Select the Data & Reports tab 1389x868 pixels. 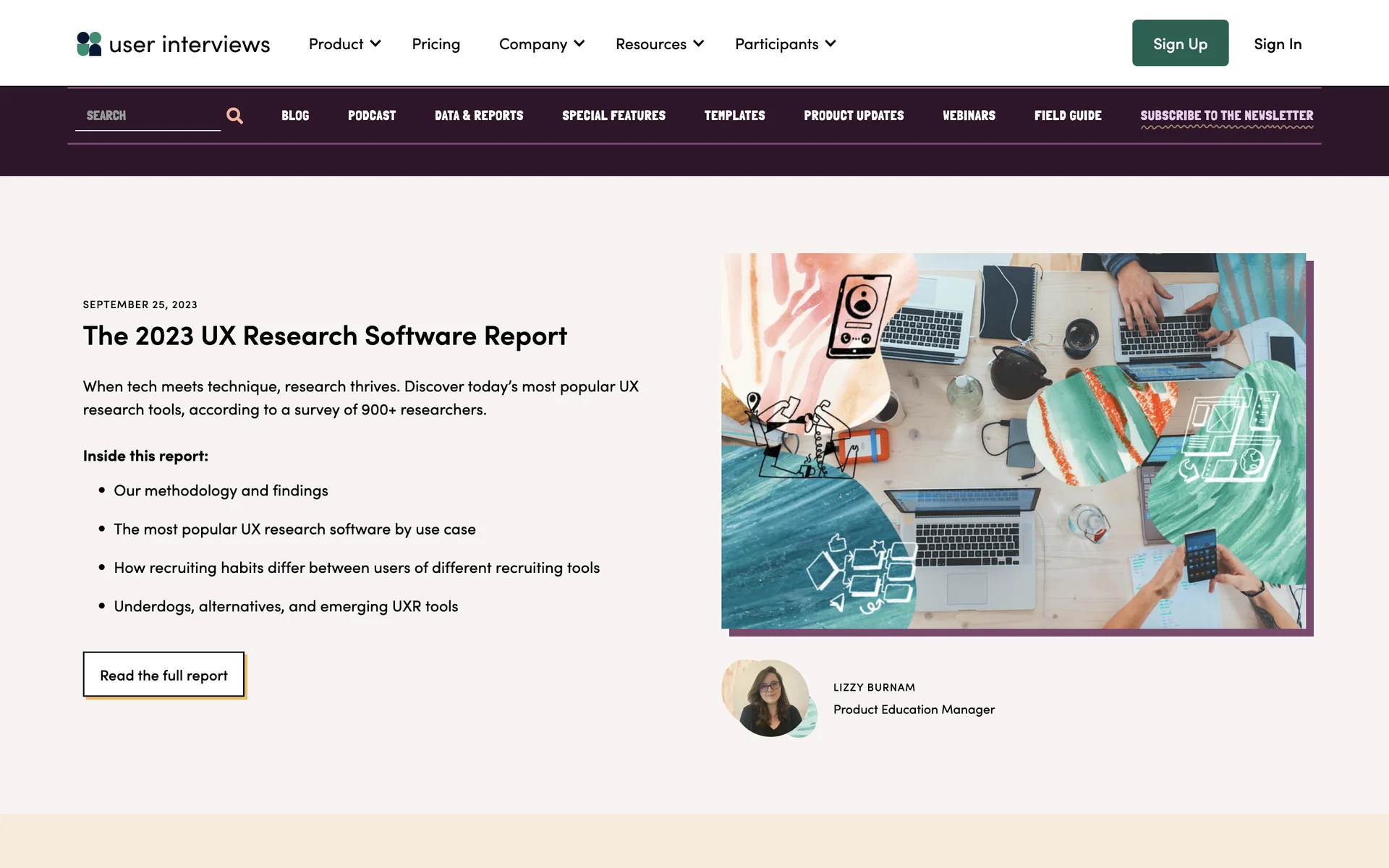point(479,116)
